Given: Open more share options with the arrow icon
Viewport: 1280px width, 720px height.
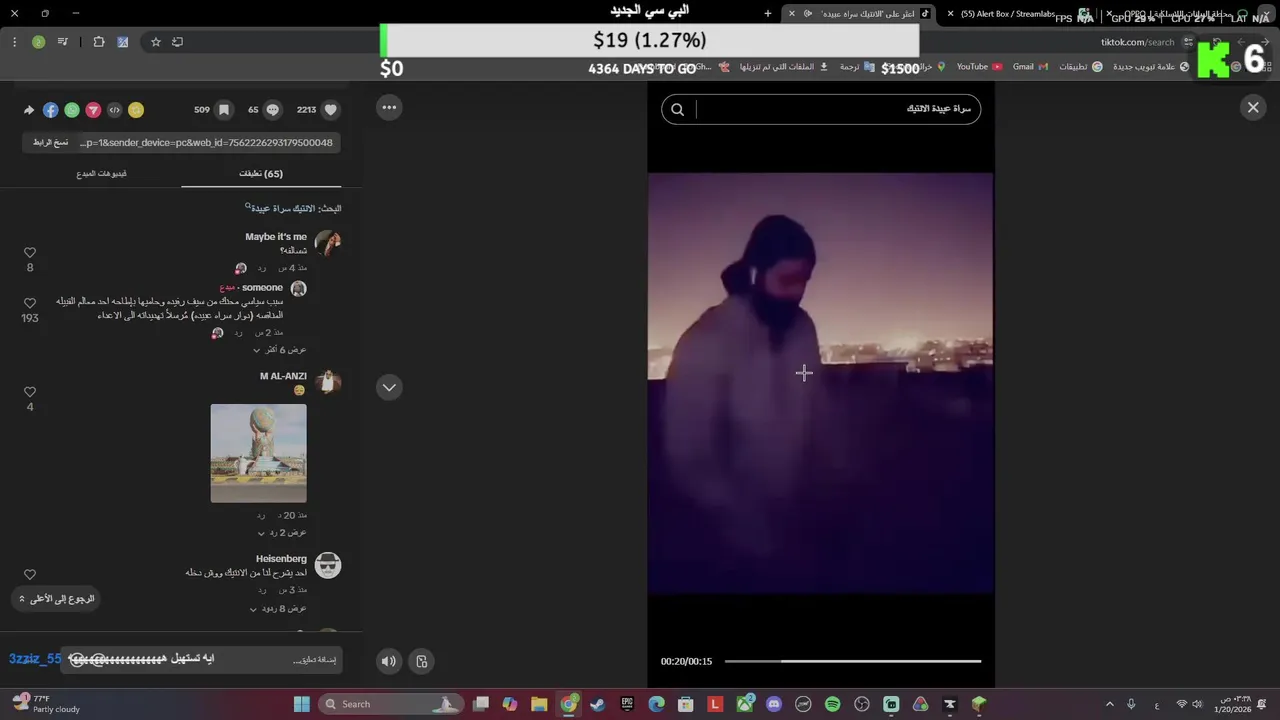Looking at the screenshot, I should [29, 110].
